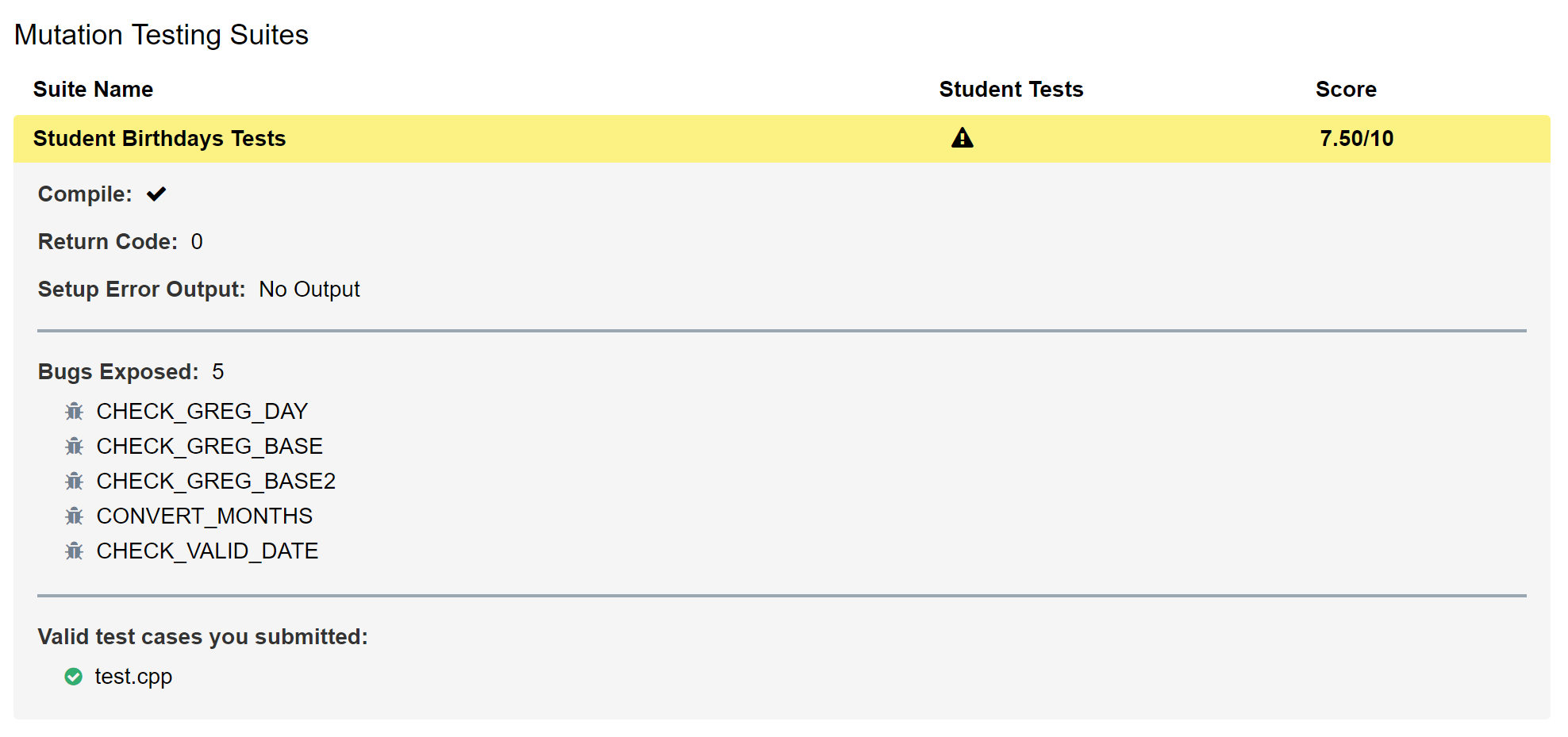The image size is (1568, 737).
Task: Click the bug icon beside CHECK_GREG_BASE
Action: (75, 446)
